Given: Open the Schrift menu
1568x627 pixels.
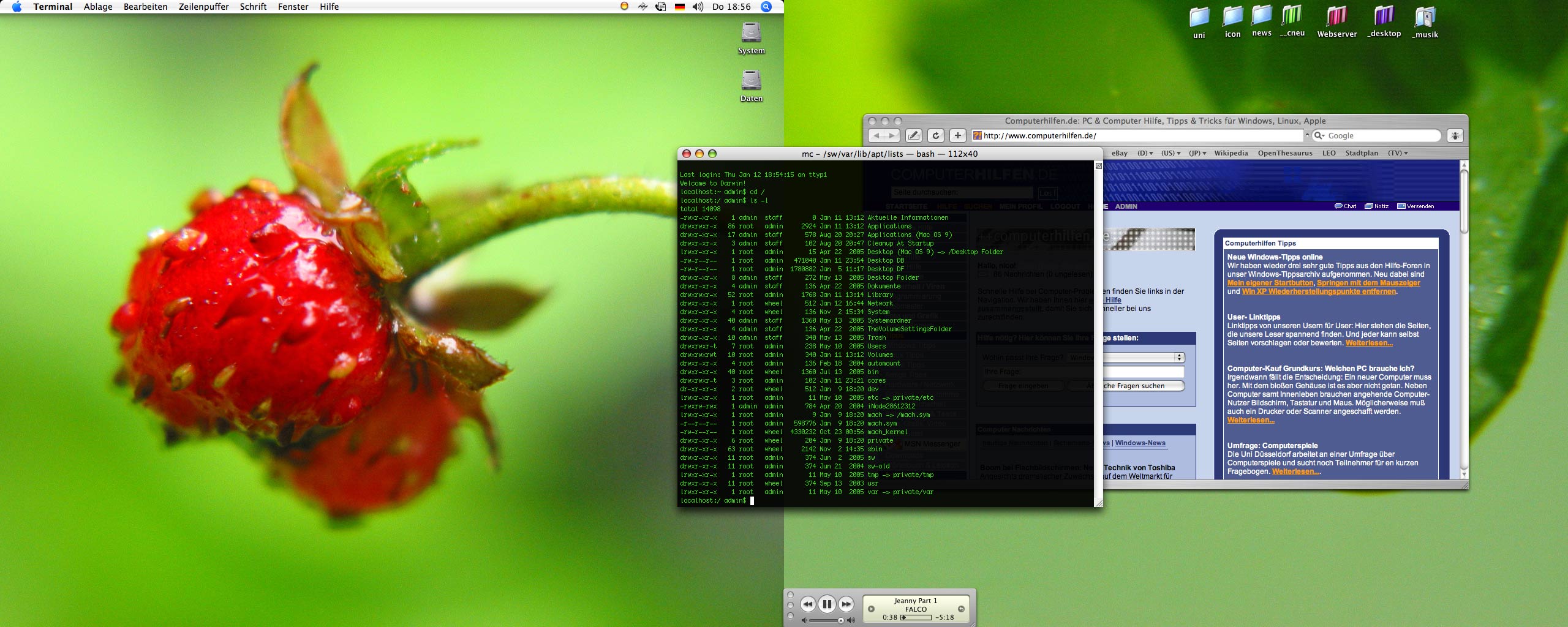Looking at the screenshot, I should [x=253, y=7].
